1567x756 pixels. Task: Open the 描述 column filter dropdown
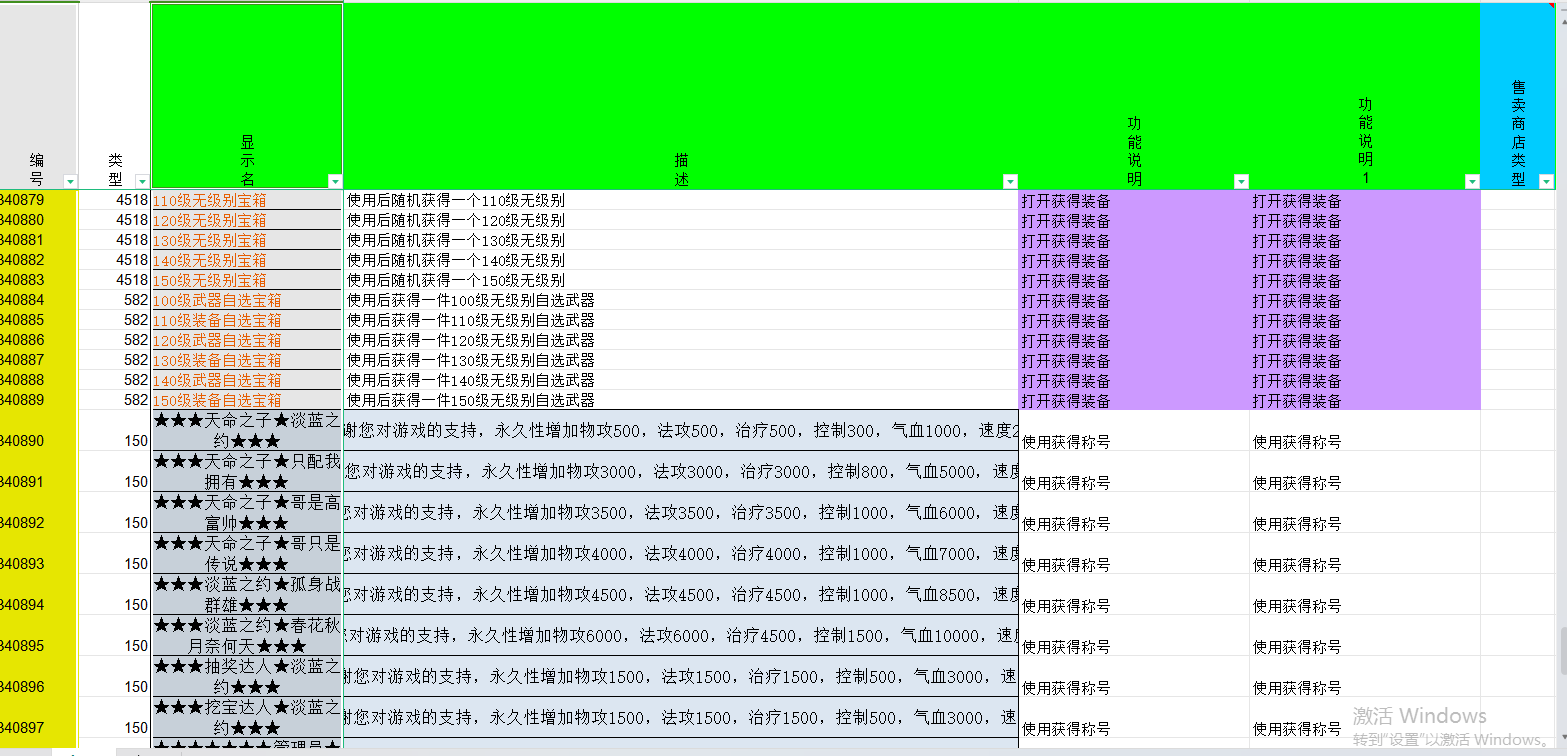(1010, 181)
